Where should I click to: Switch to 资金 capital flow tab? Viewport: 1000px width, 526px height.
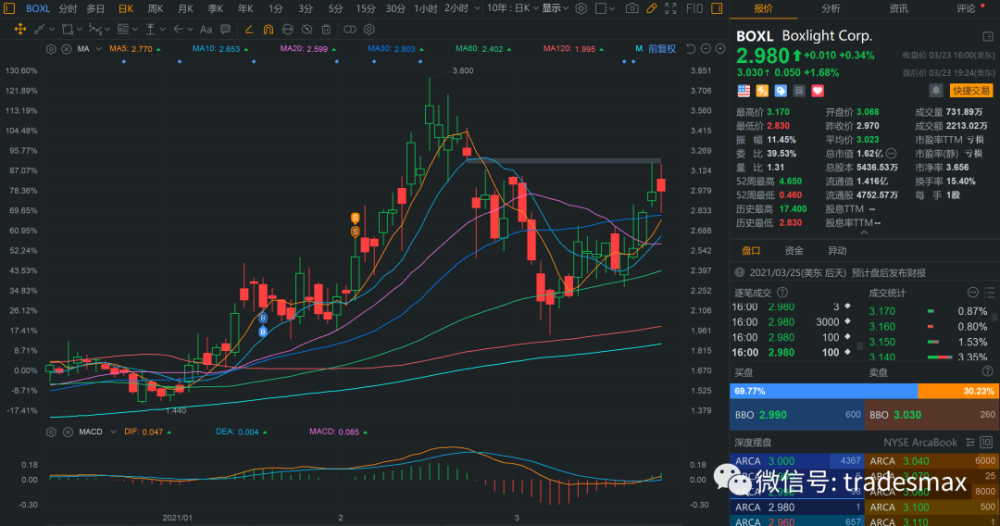(794, 251)
